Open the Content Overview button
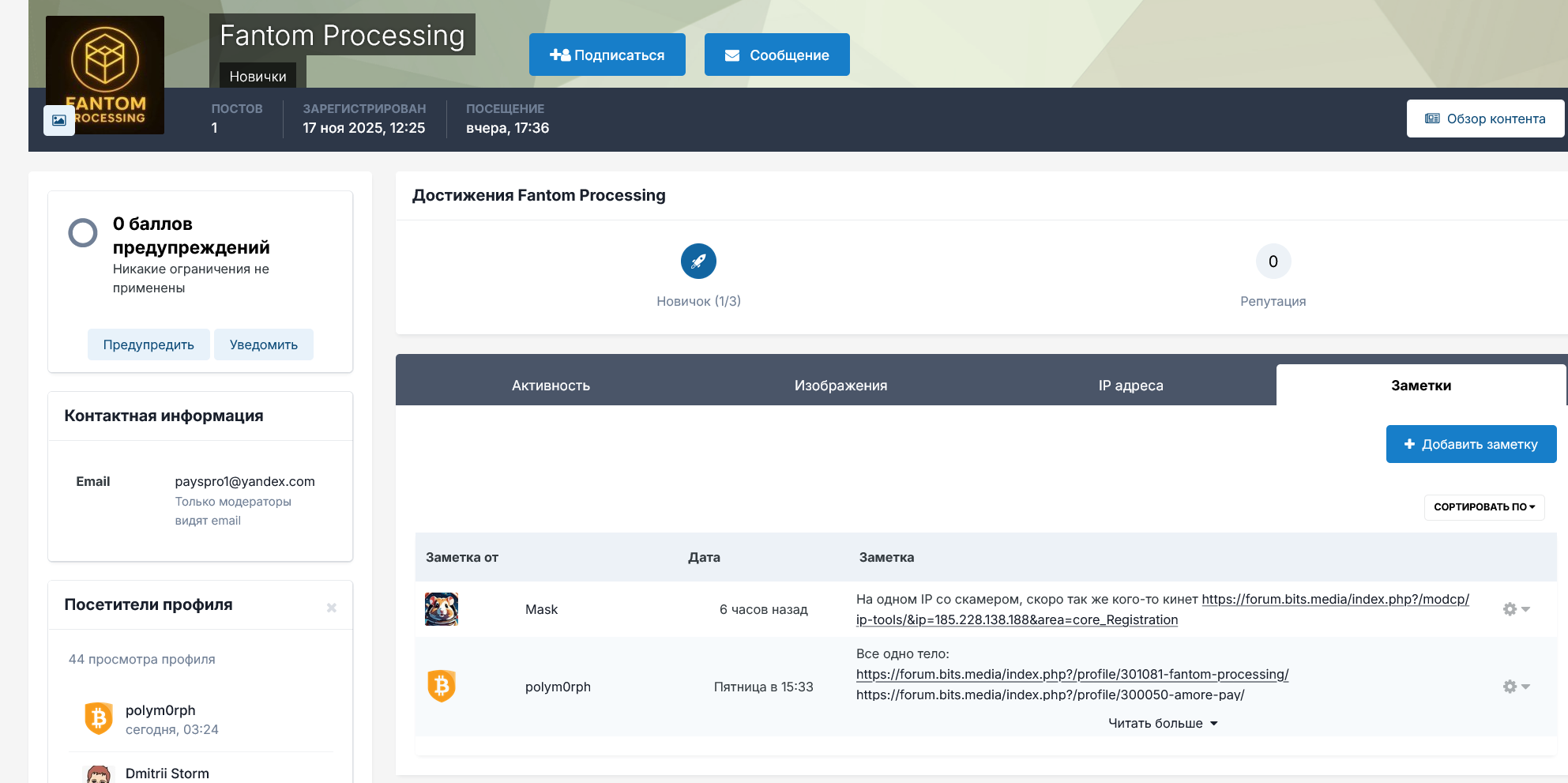Screen dimensions: 1568x783 tap(1484, 119)
